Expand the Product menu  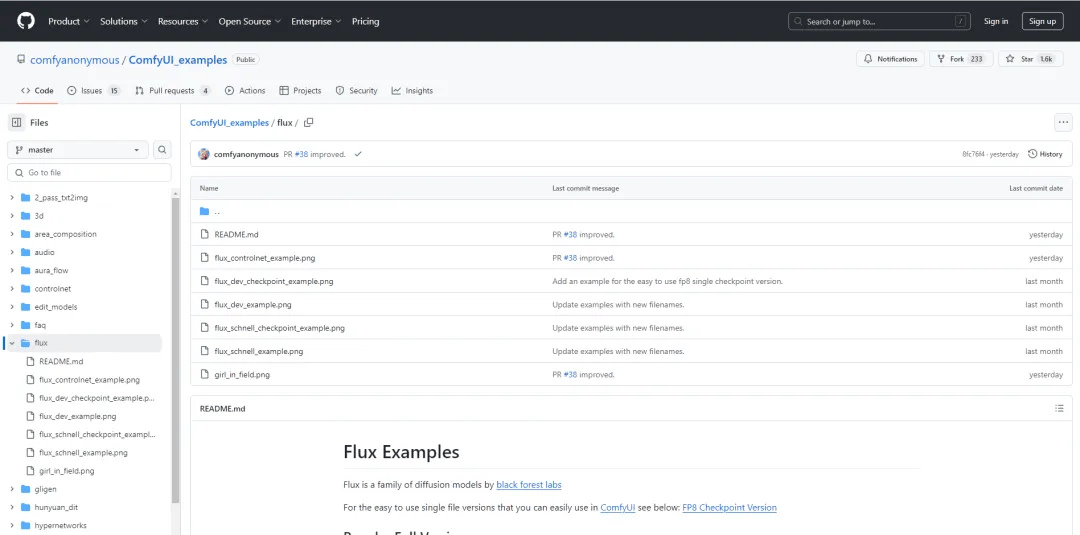[69, 21]
